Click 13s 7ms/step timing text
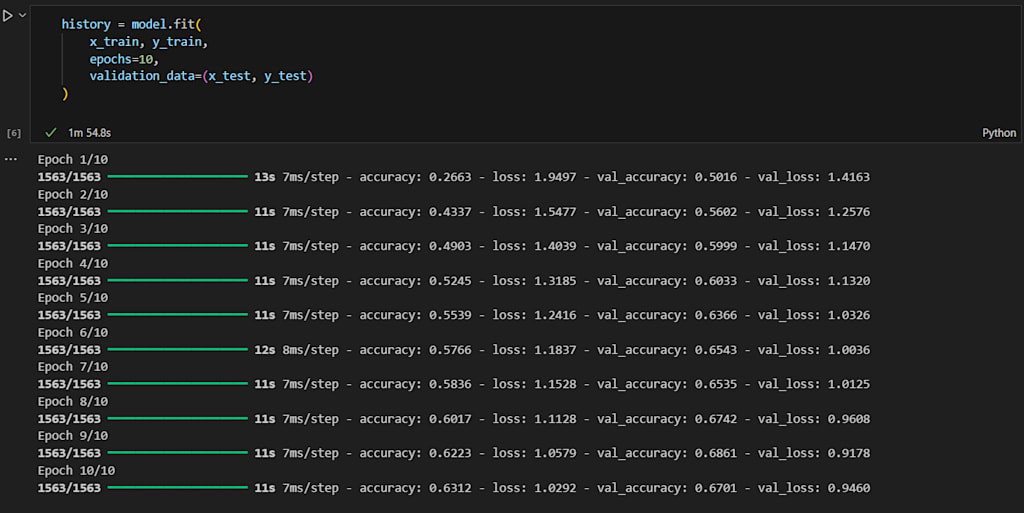The height and width of the screenshot is (513, 1024). coord(296,178)
